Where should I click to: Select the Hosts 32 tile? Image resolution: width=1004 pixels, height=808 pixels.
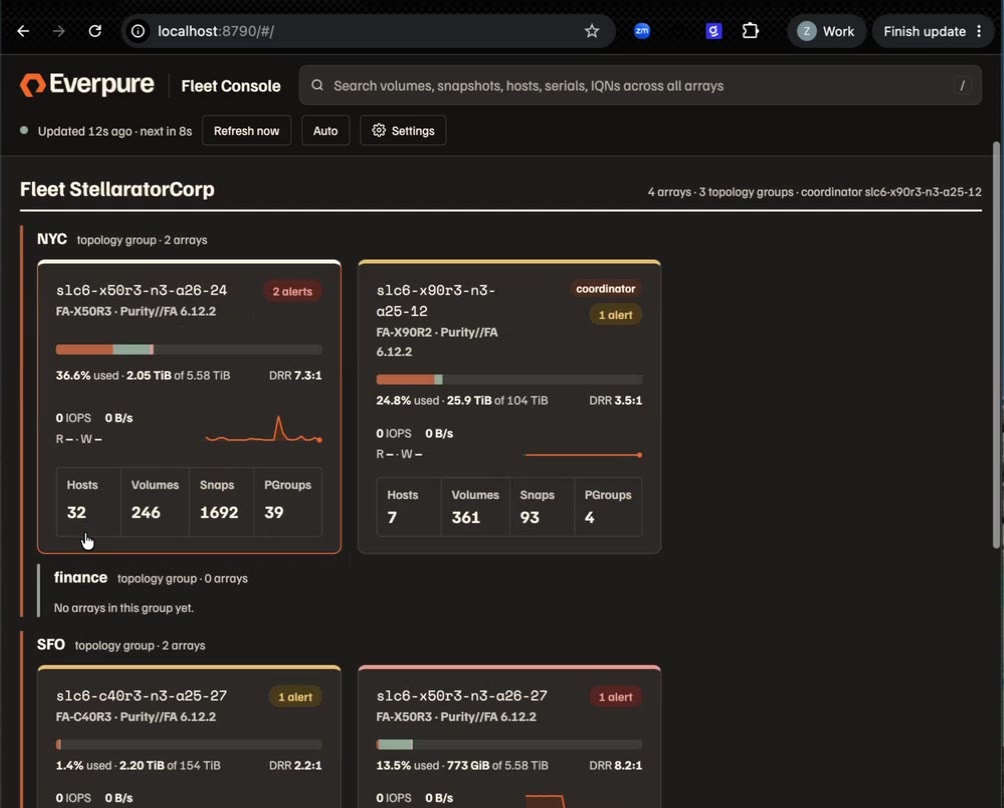coord(88,502)
